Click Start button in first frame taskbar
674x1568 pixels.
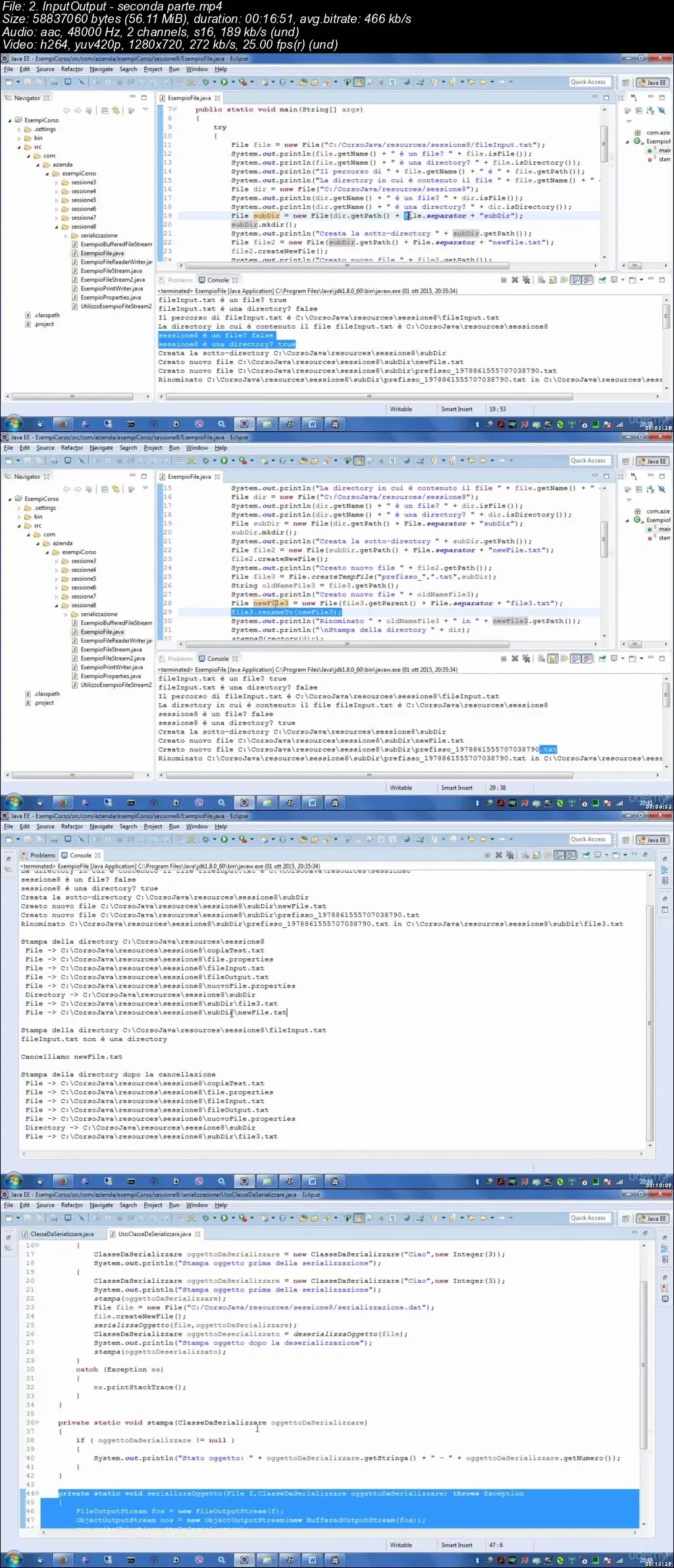[14, 423]
